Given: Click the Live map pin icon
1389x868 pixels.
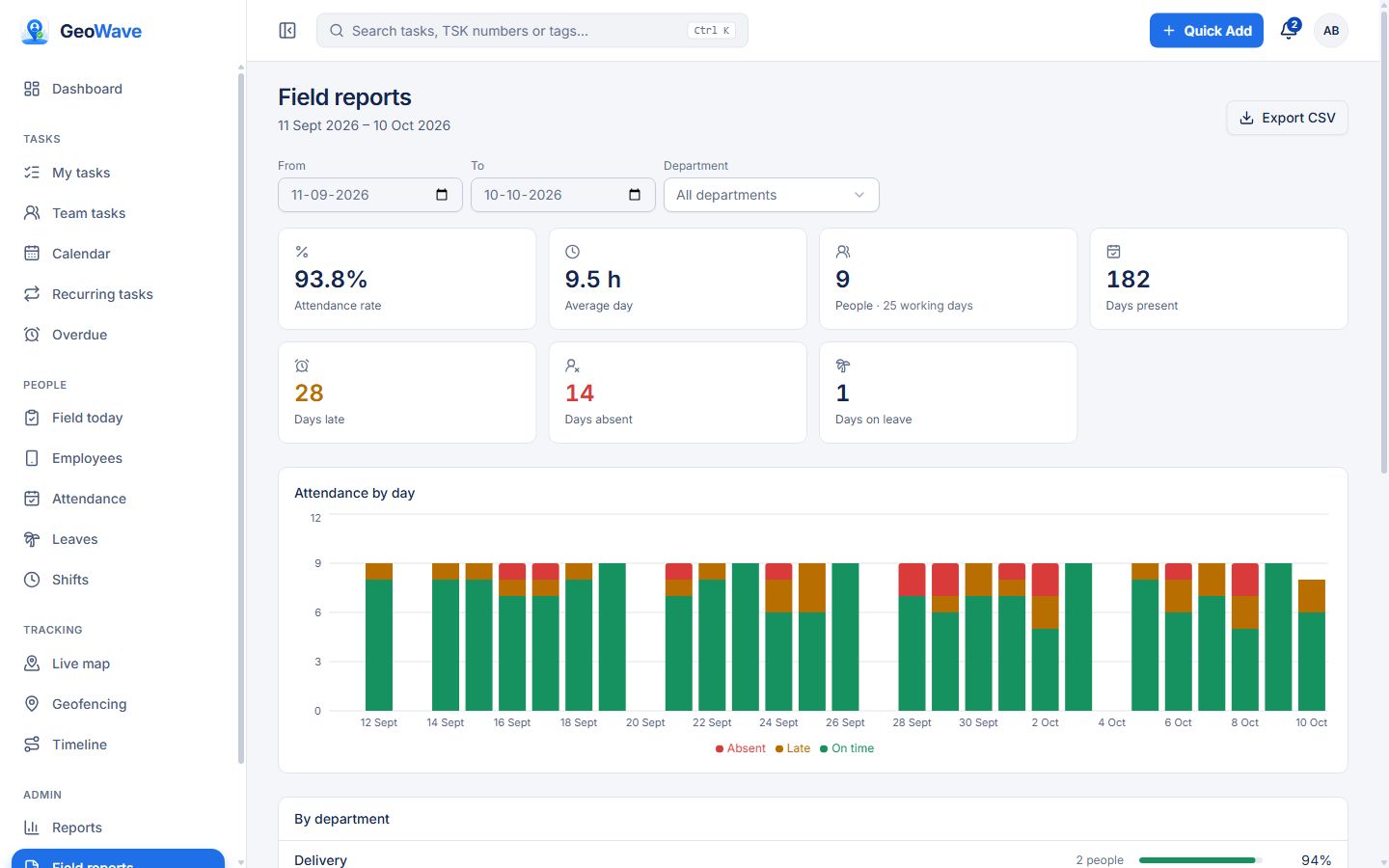Looking at the screenshot, I should click(x=32, y=664).
